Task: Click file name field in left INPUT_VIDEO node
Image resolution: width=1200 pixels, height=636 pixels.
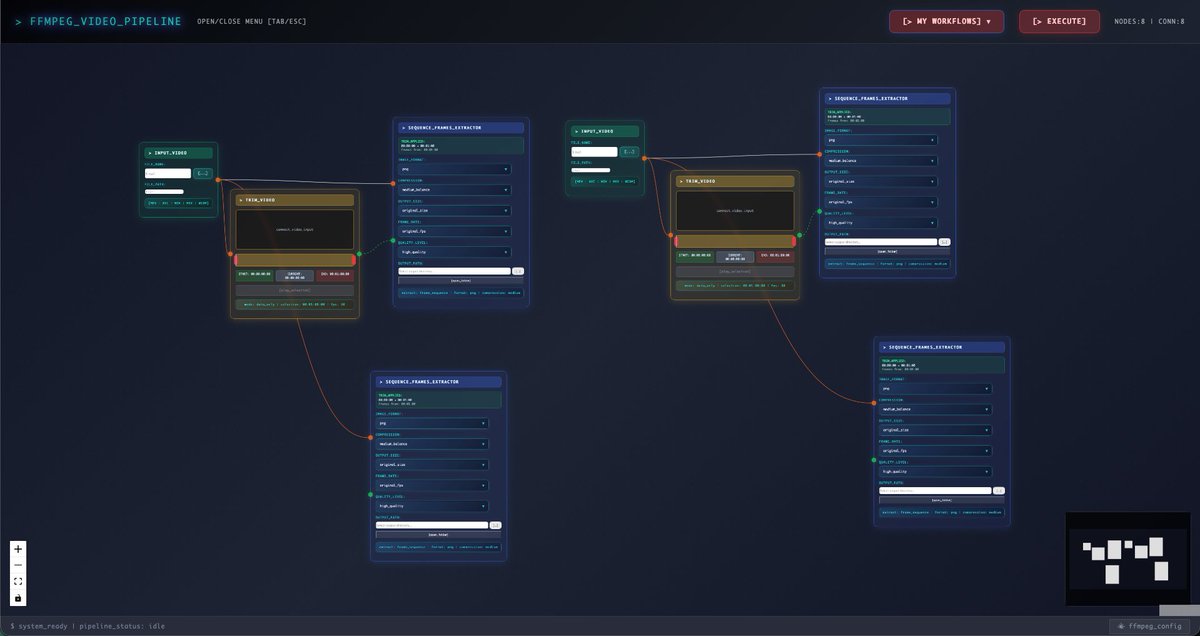Action: click(x=167, y=174)
